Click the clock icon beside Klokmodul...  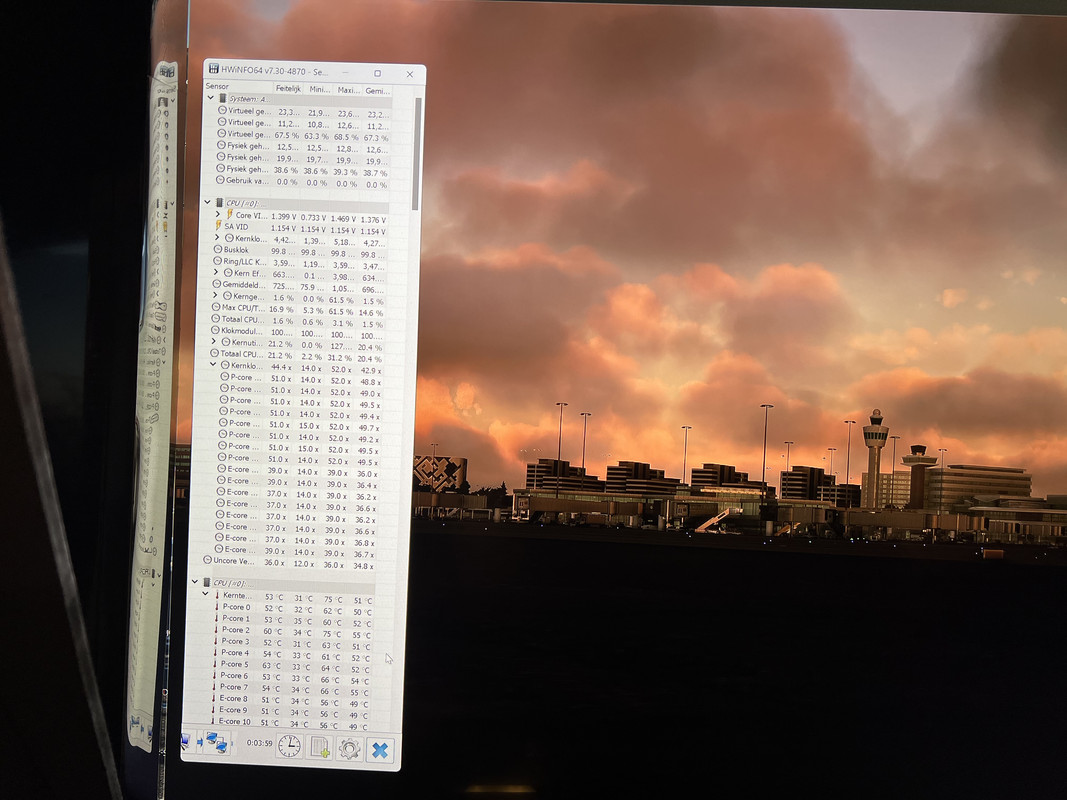[x=215, y=330]
